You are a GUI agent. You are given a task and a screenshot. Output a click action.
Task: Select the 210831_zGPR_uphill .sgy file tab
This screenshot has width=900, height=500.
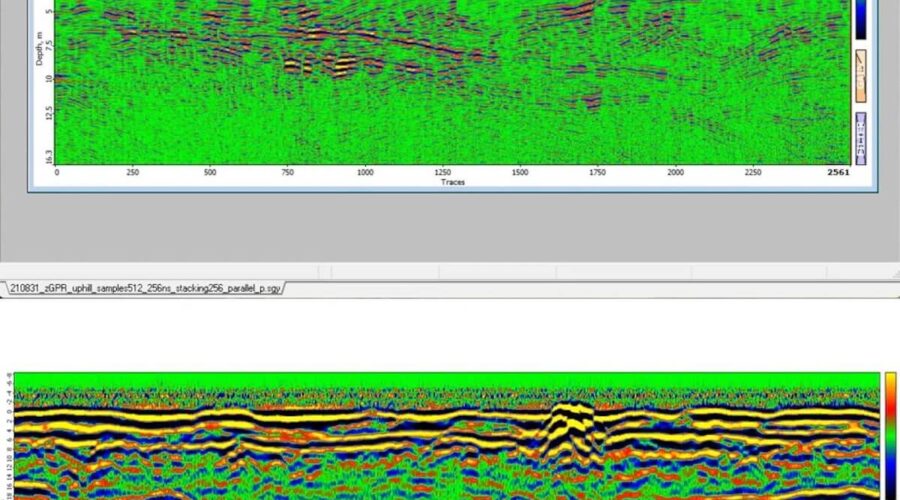tap(146, 288)
